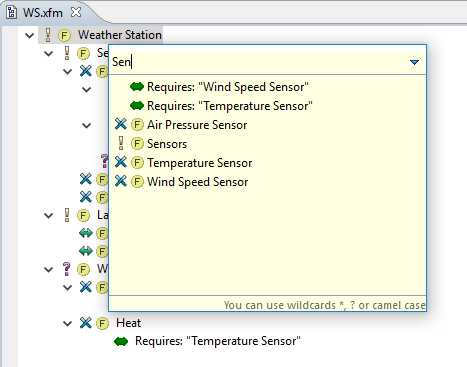Click the green Requires icon in popup for Temperature Sensor

tap(137, 106)
